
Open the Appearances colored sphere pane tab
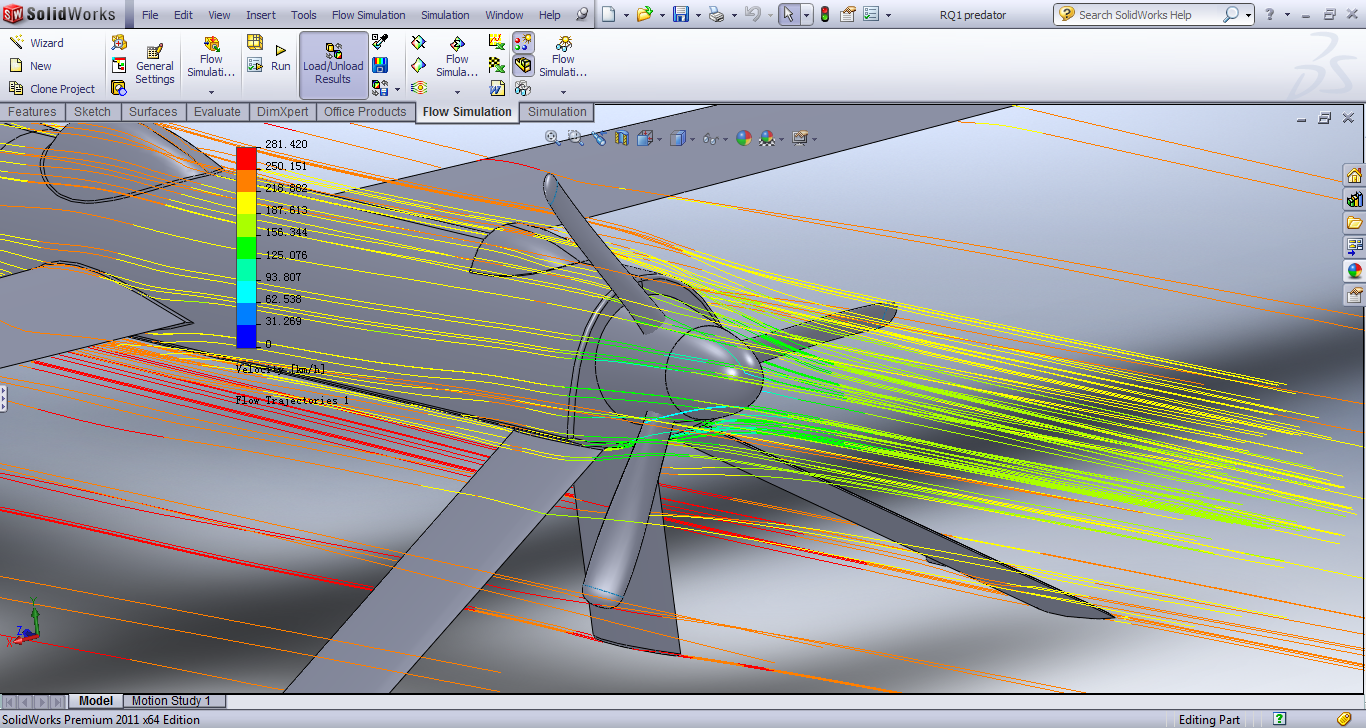(x=1355, y=271)
